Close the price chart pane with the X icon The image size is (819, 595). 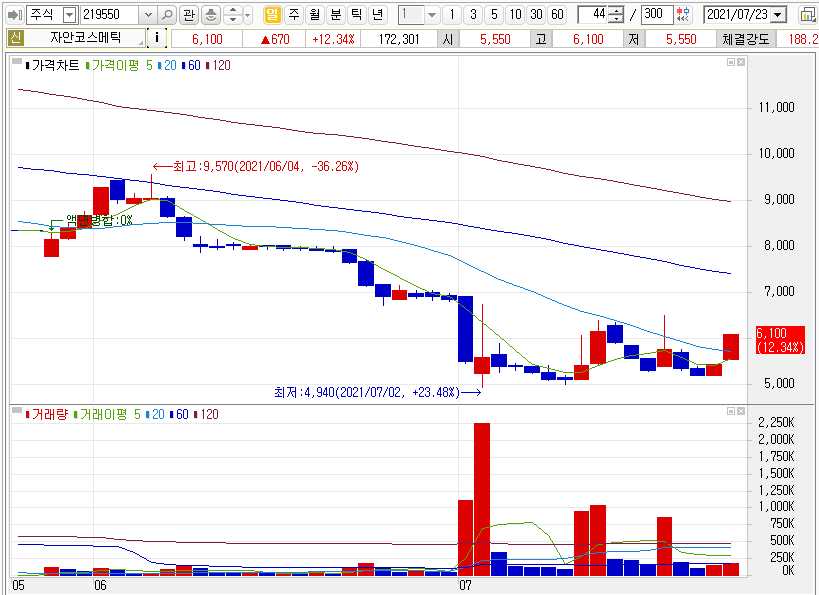click(741, 62)
